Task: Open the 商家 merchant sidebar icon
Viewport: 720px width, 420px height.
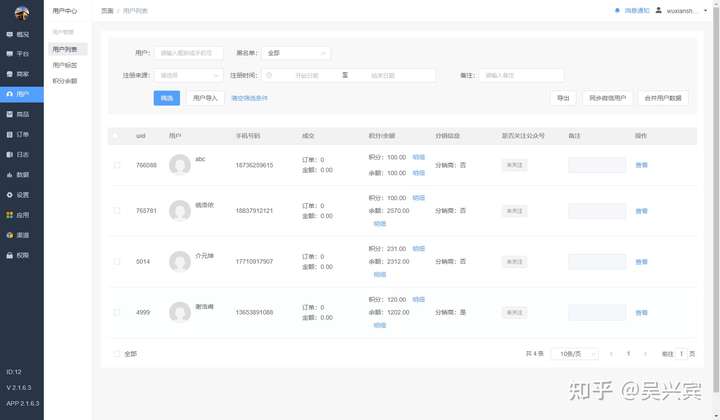Action: coord(10,74)
